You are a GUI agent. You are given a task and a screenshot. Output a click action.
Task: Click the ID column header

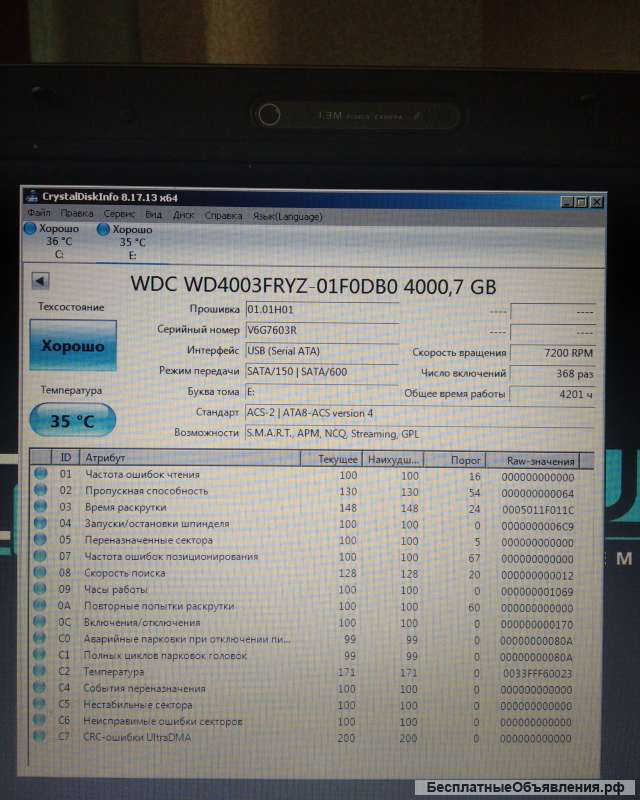tap(66, 457)
